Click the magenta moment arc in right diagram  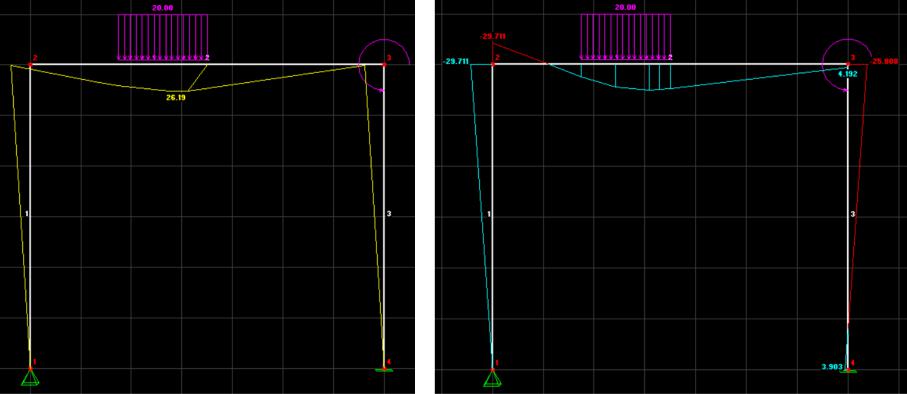click(x=848, y=65)
